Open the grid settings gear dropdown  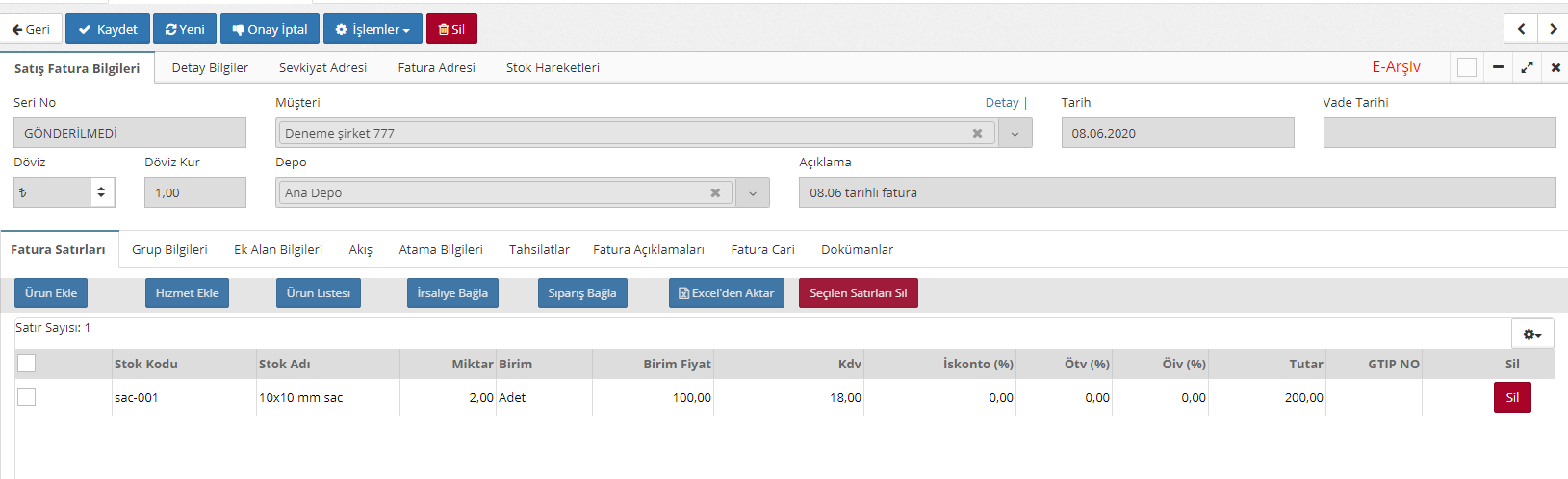click(x=1532, y=334)
